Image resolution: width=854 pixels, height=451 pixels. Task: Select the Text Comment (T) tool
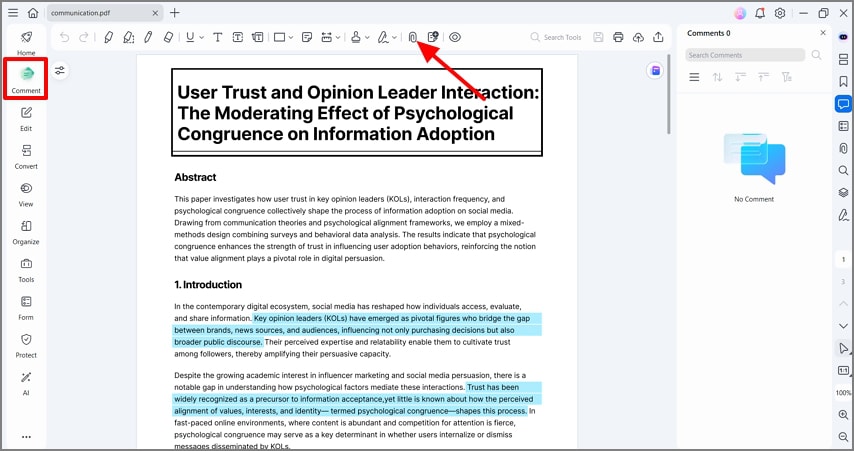(x=217, y=37)
